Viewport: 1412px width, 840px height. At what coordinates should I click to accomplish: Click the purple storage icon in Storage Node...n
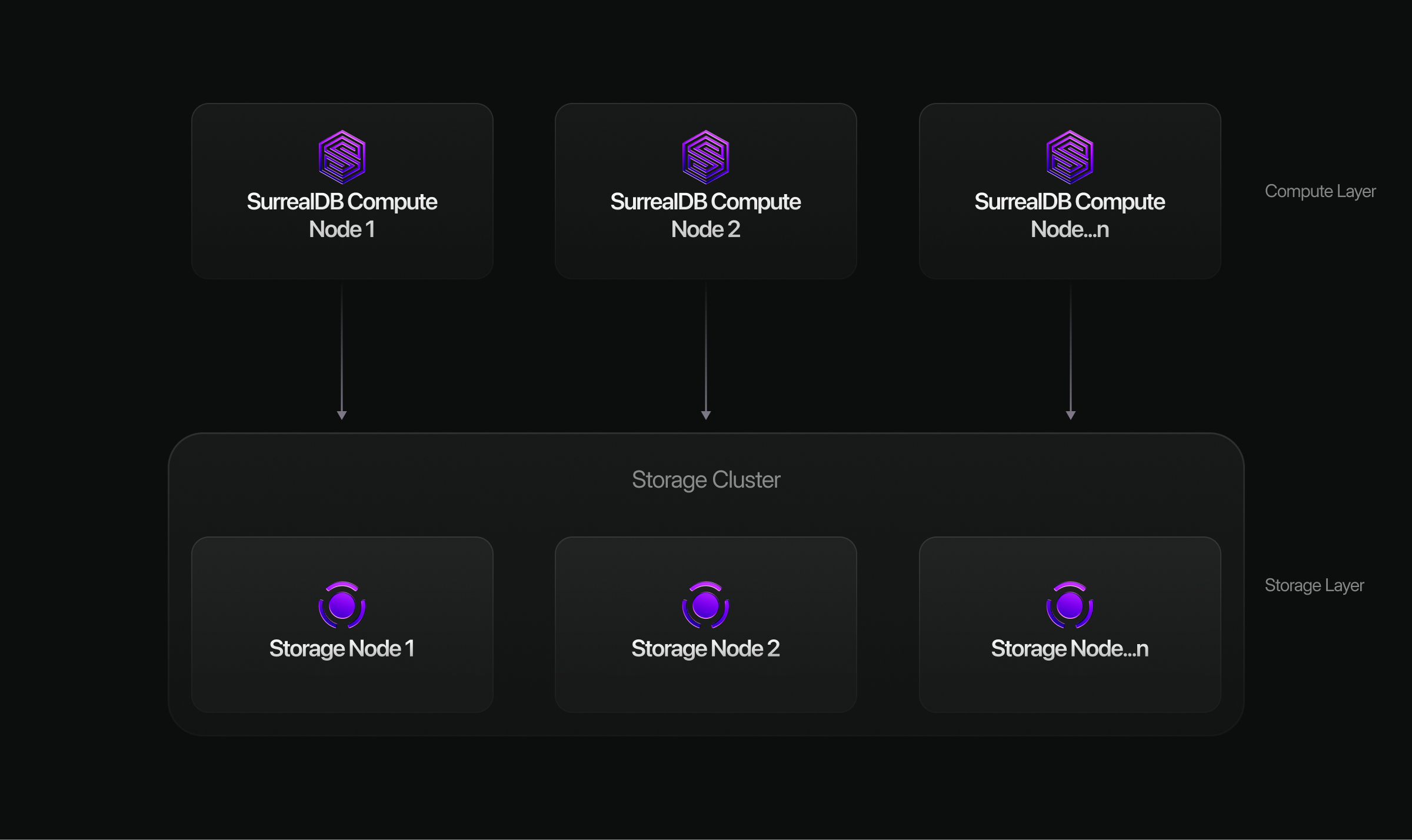[x=1070, y=605]
